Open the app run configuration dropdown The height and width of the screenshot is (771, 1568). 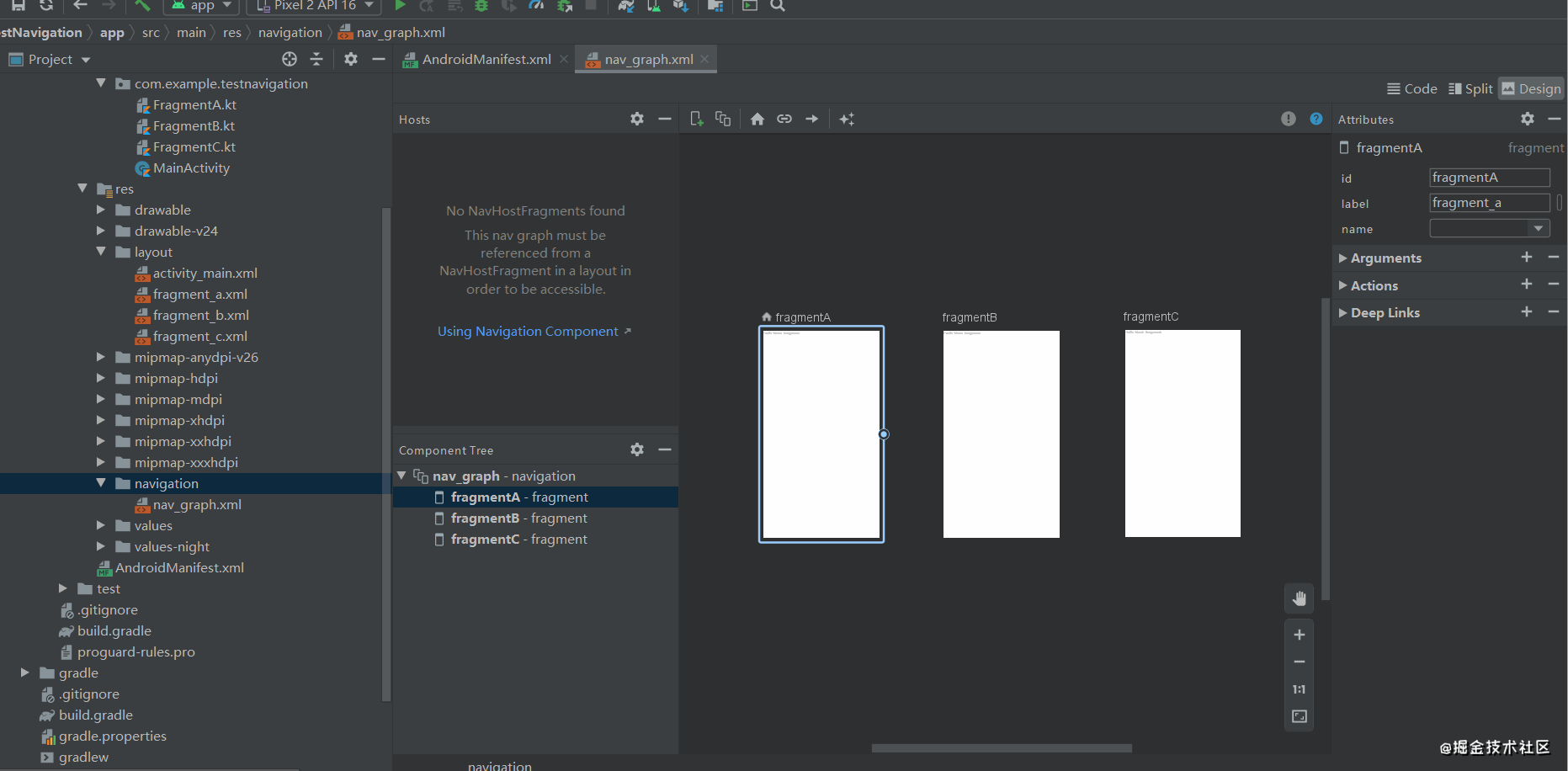point(203,6)
